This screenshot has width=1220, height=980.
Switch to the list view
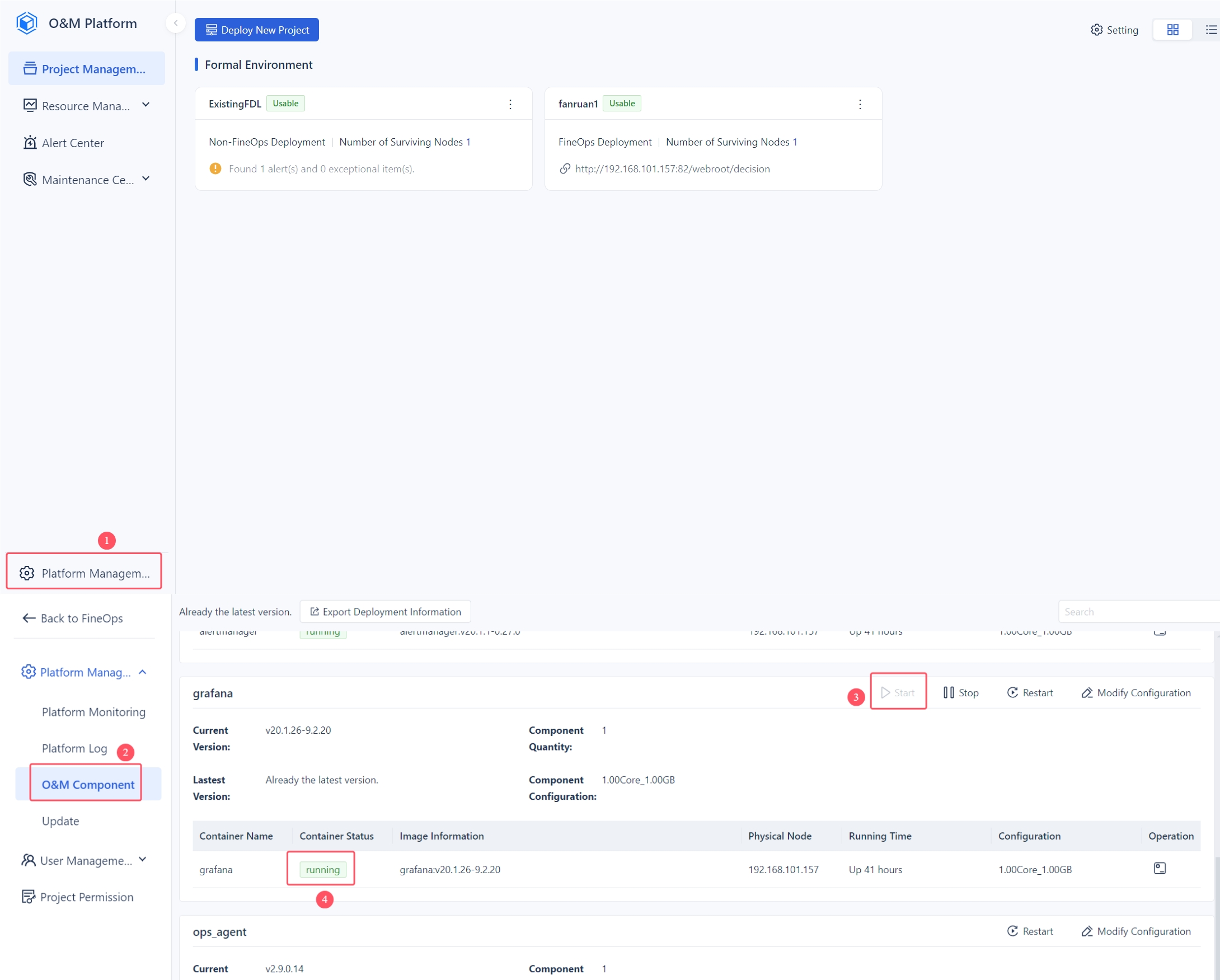(x=1210, y=30)
